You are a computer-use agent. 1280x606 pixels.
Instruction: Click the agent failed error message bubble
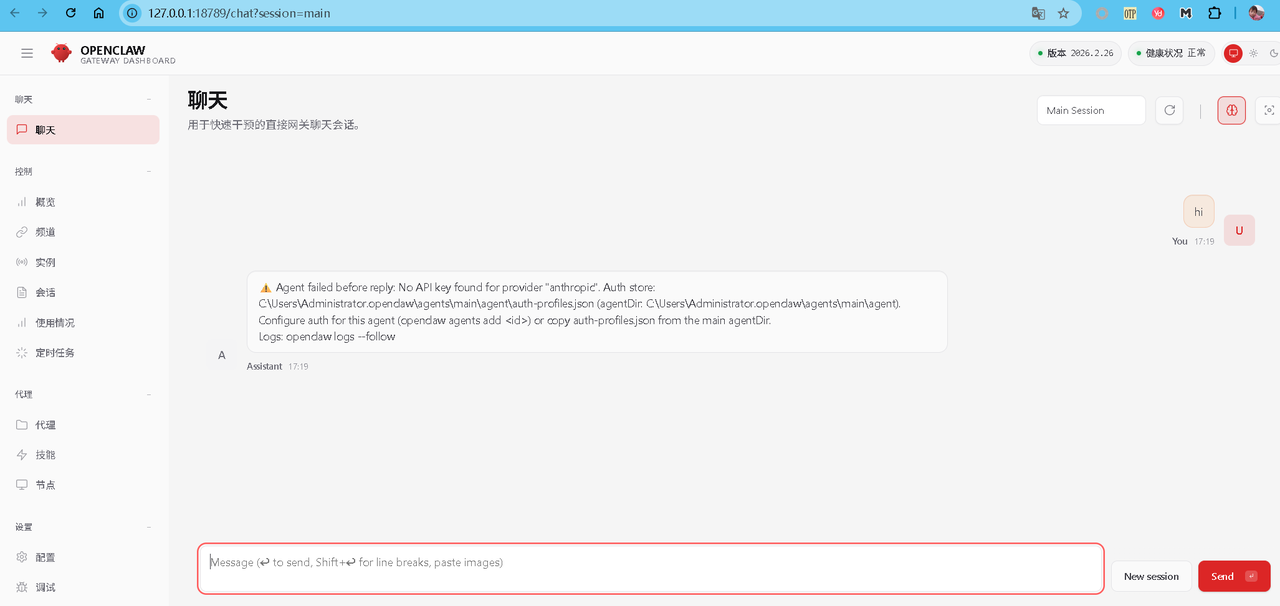click(597, 312)
